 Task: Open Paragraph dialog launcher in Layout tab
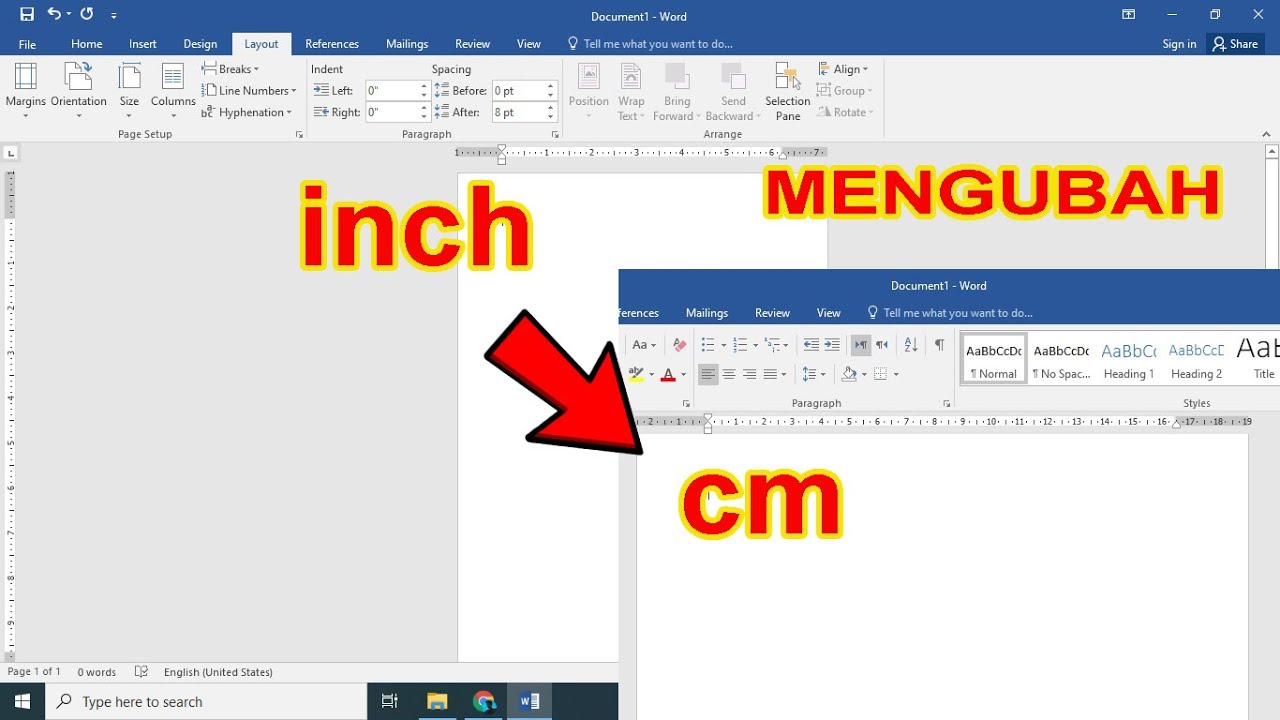(555, 134)
